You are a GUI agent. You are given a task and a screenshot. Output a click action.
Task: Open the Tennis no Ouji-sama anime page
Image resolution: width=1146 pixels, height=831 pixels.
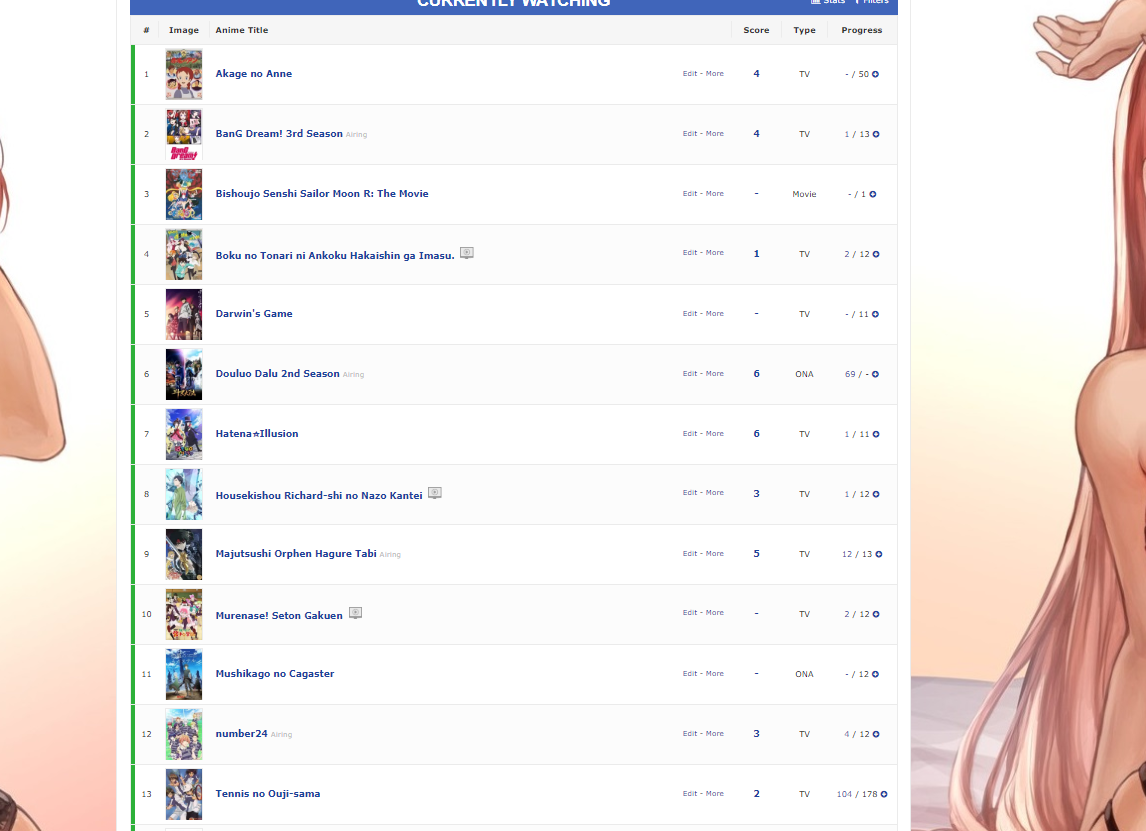pos(267,794)
